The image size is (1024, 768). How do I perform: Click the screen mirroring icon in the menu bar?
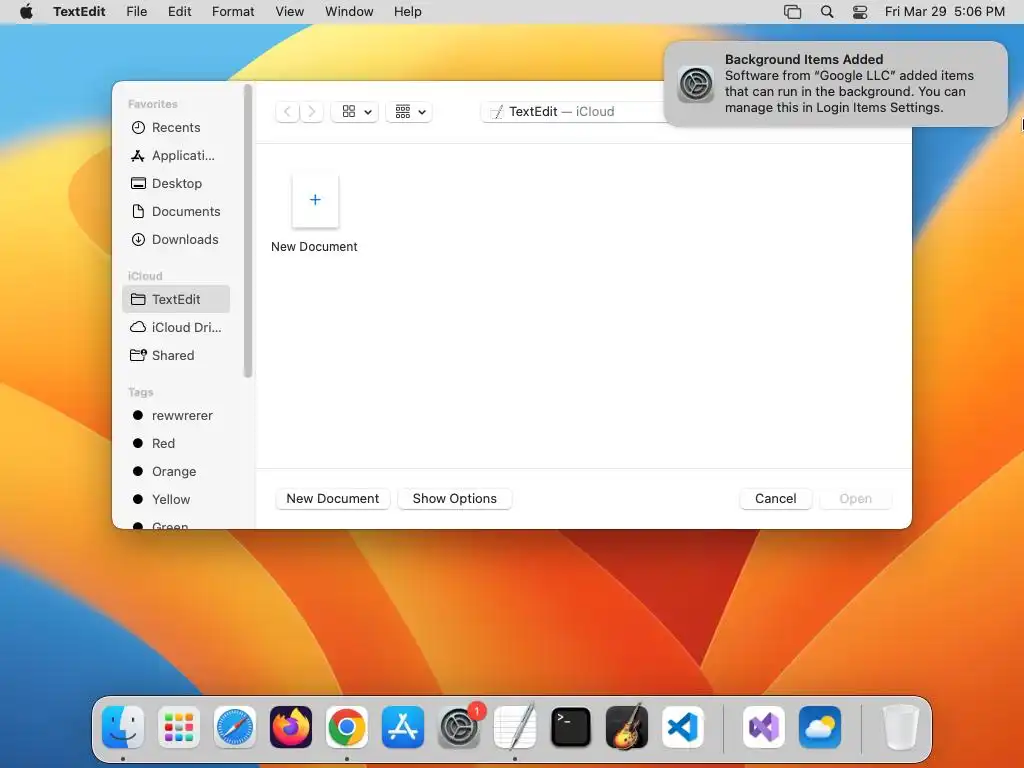tap(792, 12)
